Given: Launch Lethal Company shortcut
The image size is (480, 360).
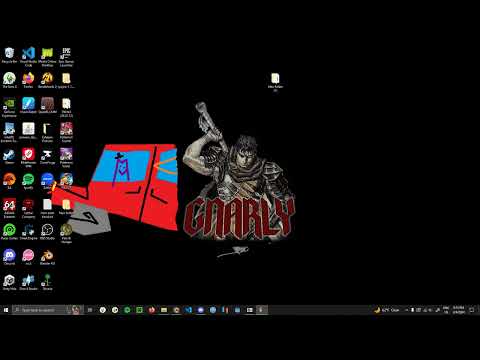Looking at the screenshot, I should pos(28,209).
